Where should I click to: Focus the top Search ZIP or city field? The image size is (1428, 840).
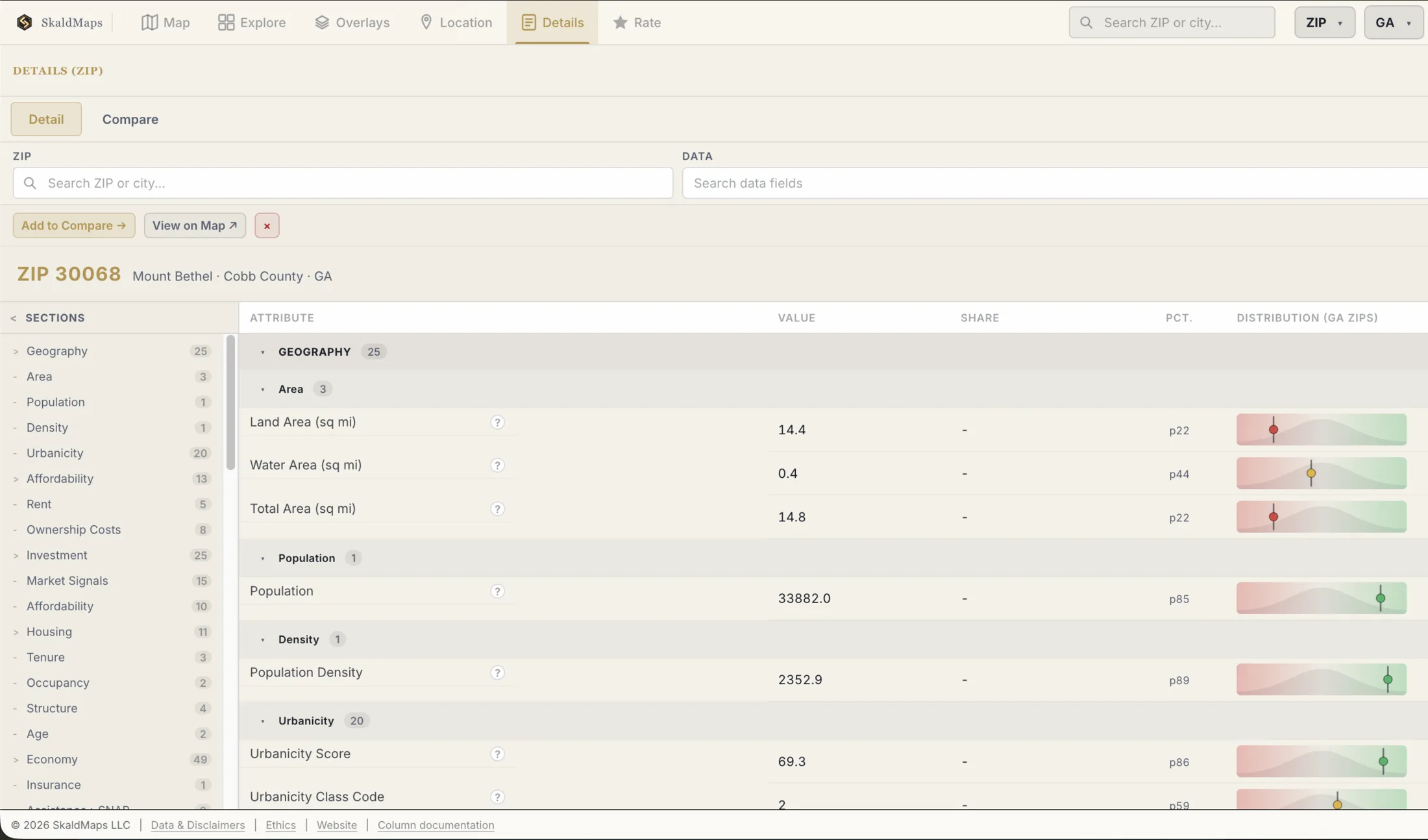pyautogui.click(x=1172, y=22)
